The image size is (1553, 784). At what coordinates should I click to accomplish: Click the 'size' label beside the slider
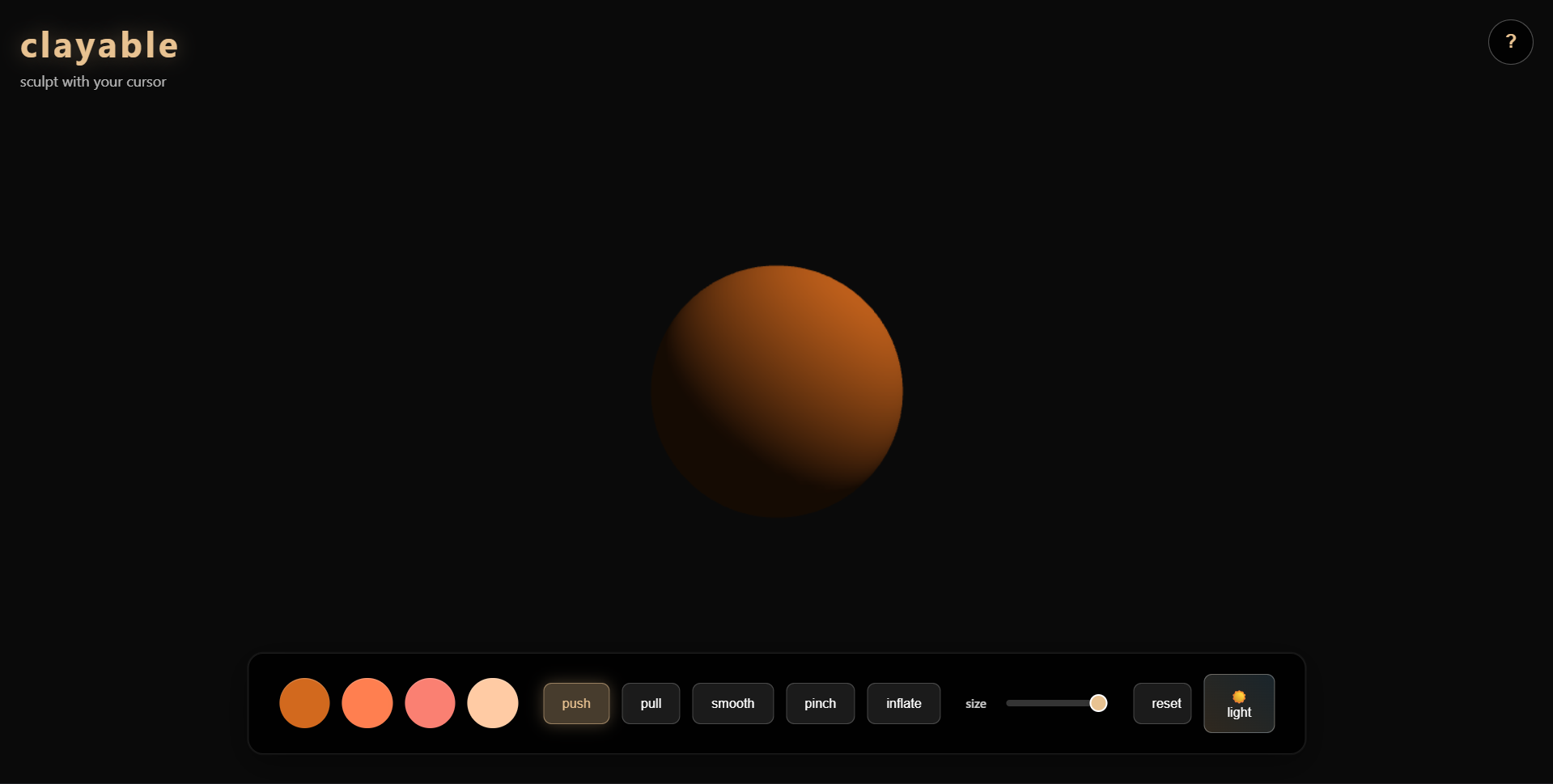coord(975,704)
